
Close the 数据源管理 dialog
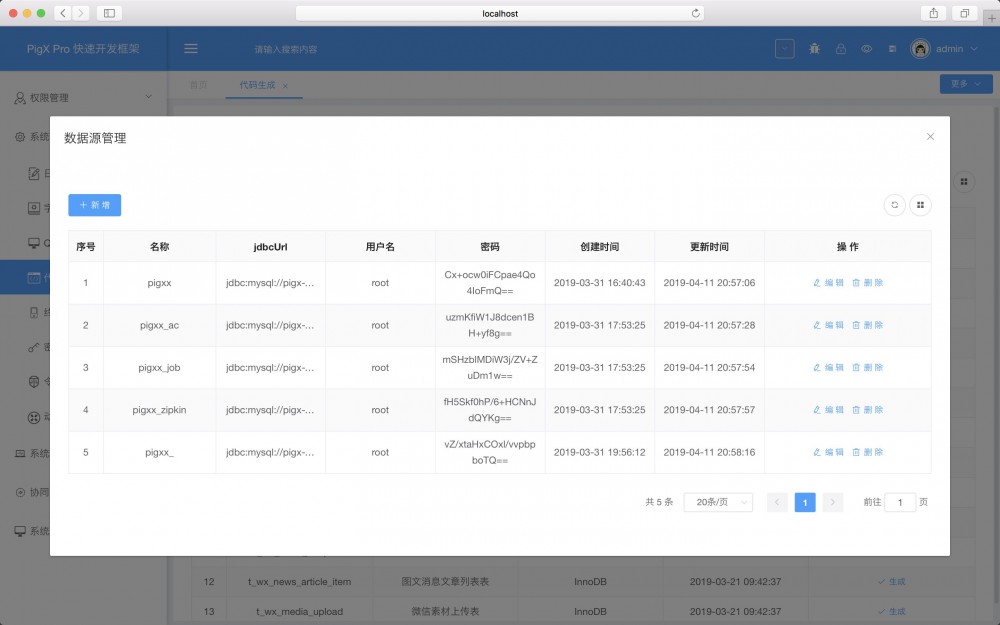pos(930,136)
